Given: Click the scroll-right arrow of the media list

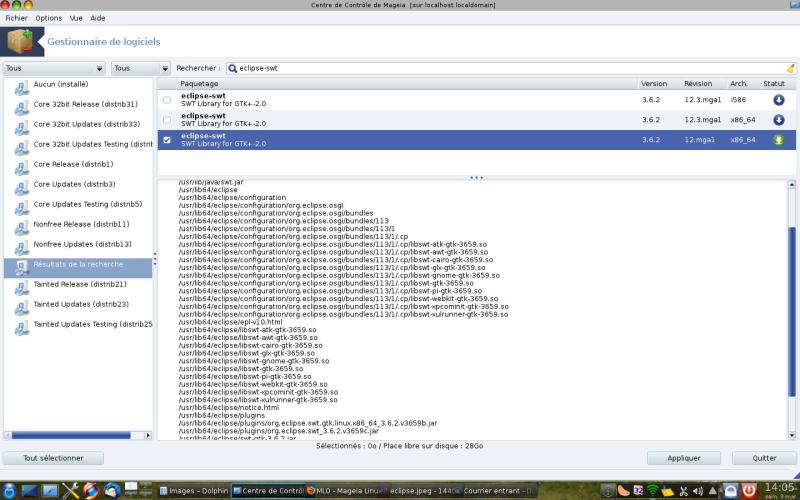Looking at the screenshot, I should [x=148, y=435].
